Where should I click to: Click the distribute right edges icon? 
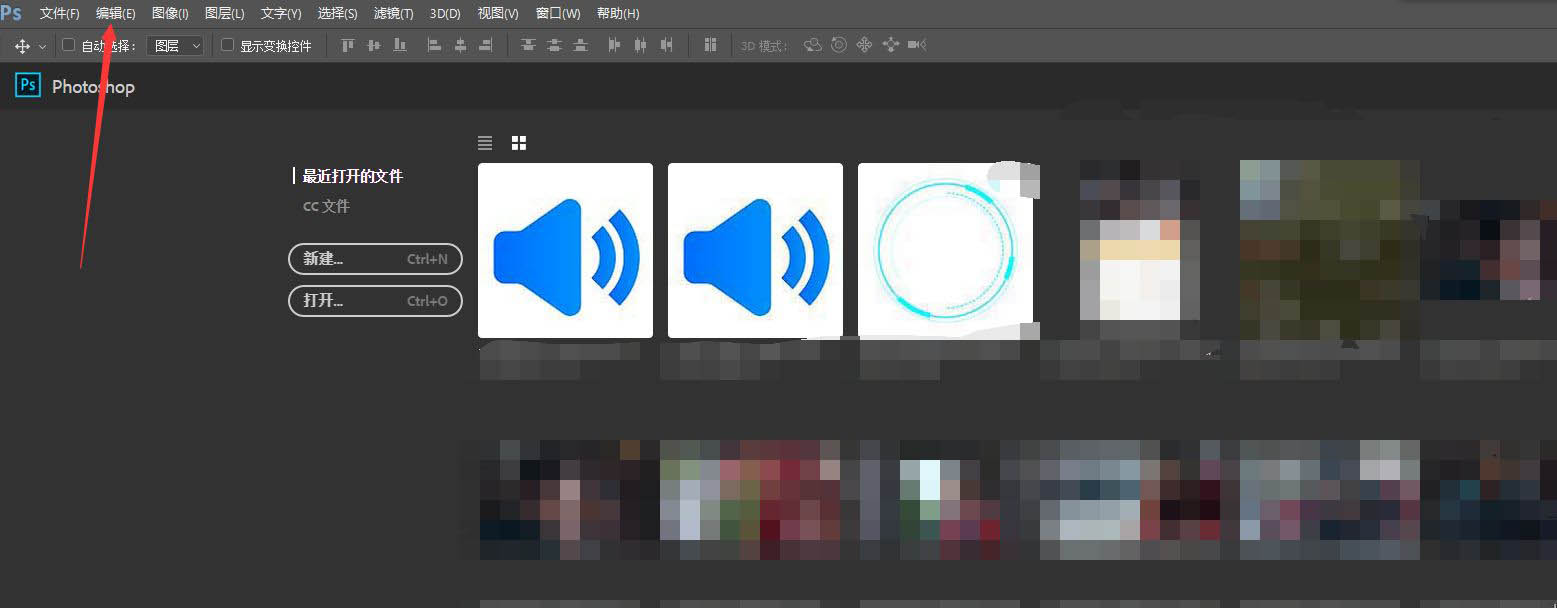click(x=667, y=45)
